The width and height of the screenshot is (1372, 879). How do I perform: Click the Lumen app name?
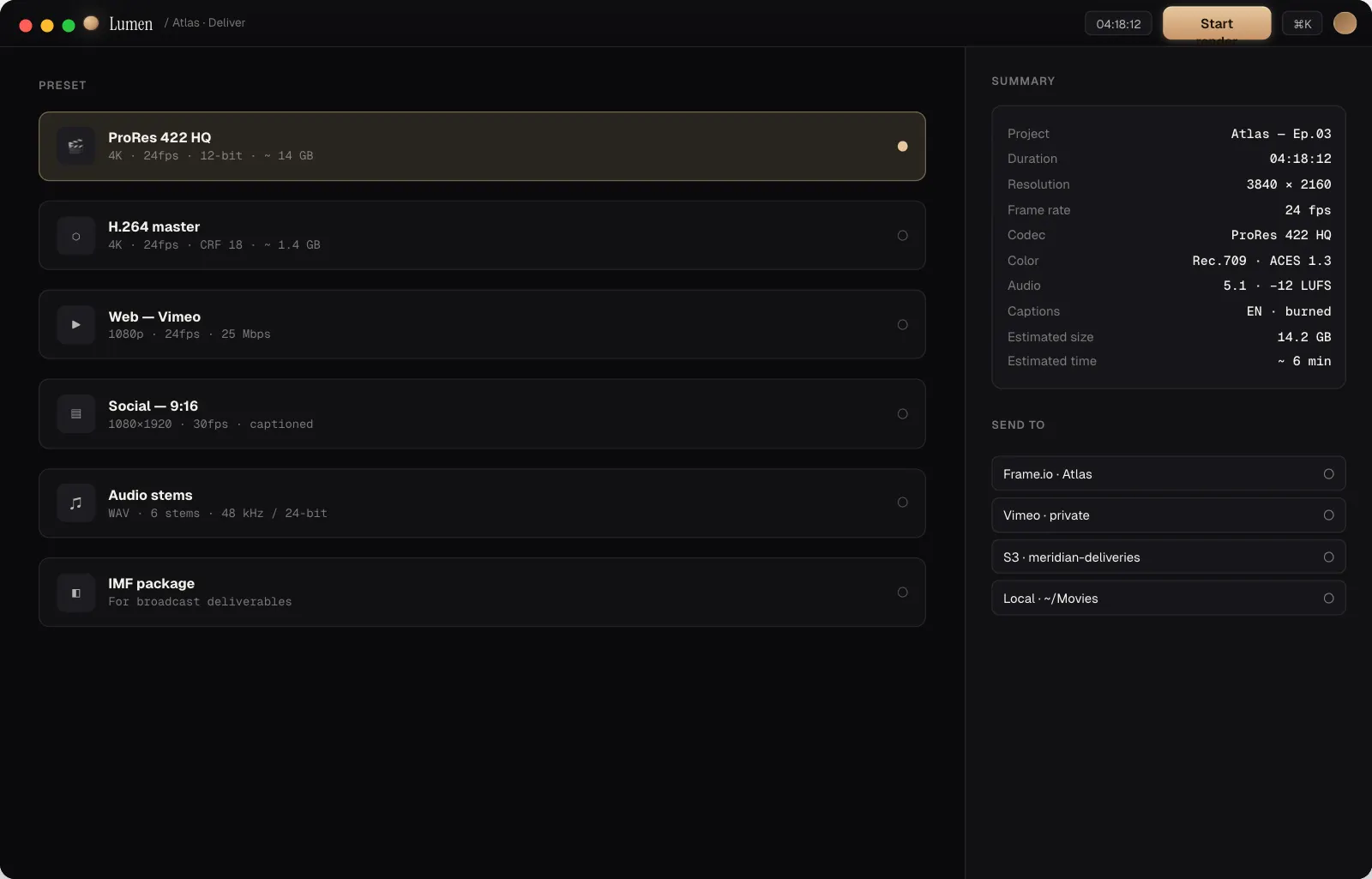pos(131,24)
